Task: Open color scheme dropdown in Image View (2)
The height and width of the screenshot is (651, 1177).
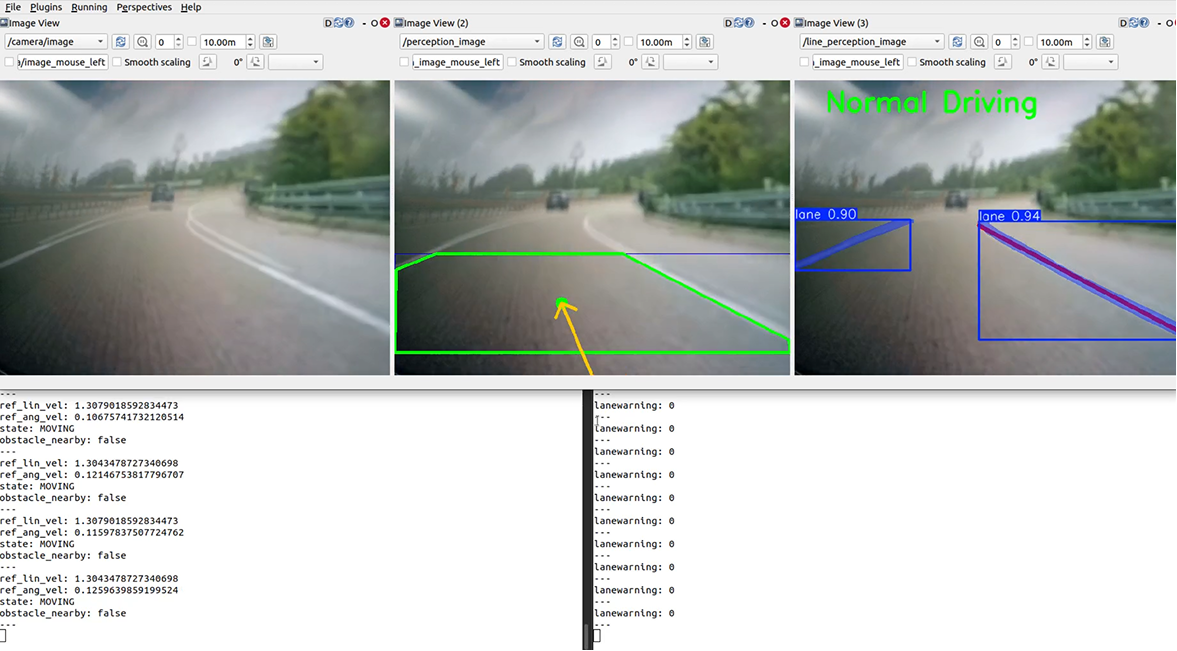Action: [691, 62]
